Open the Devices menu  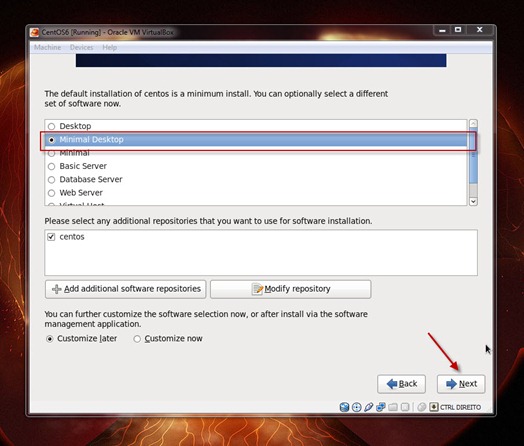pyautogui.click(x=82, y=47)
